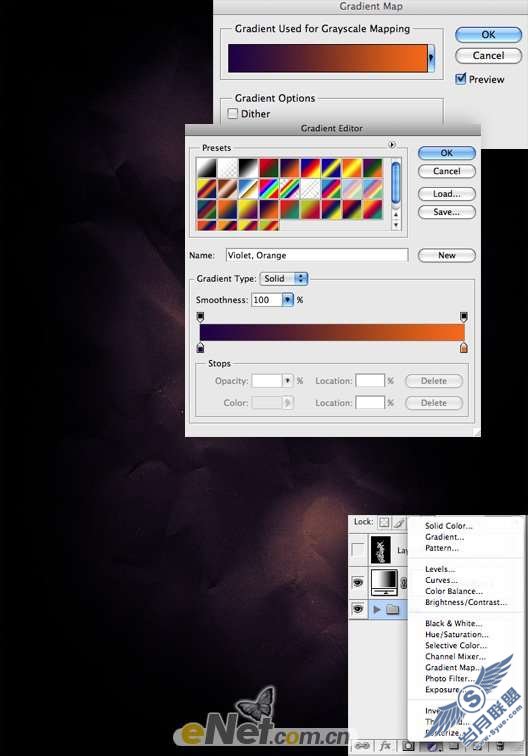
Task: Choose Black & White... from the menu
Action: [453, 623]
